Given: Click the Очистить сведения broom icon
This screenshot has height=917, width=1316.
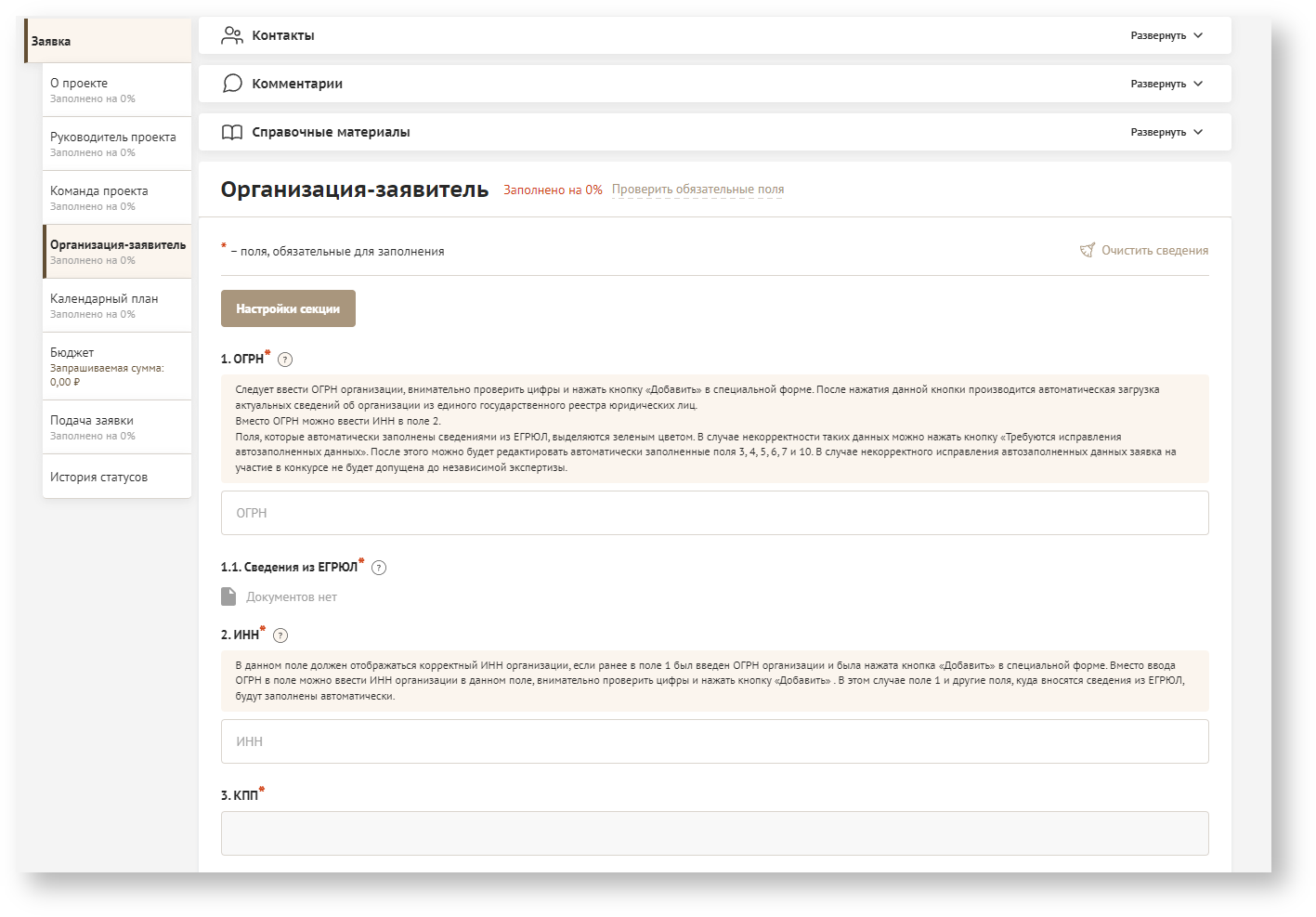Looking at the screenshot, I should coord(1088,251).
